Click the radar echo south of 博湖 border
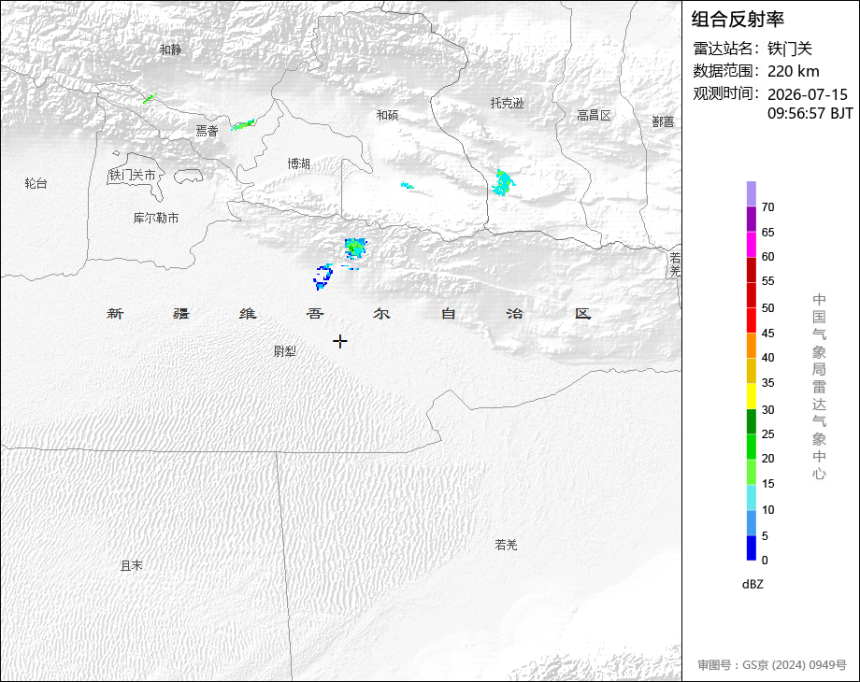 355,249
